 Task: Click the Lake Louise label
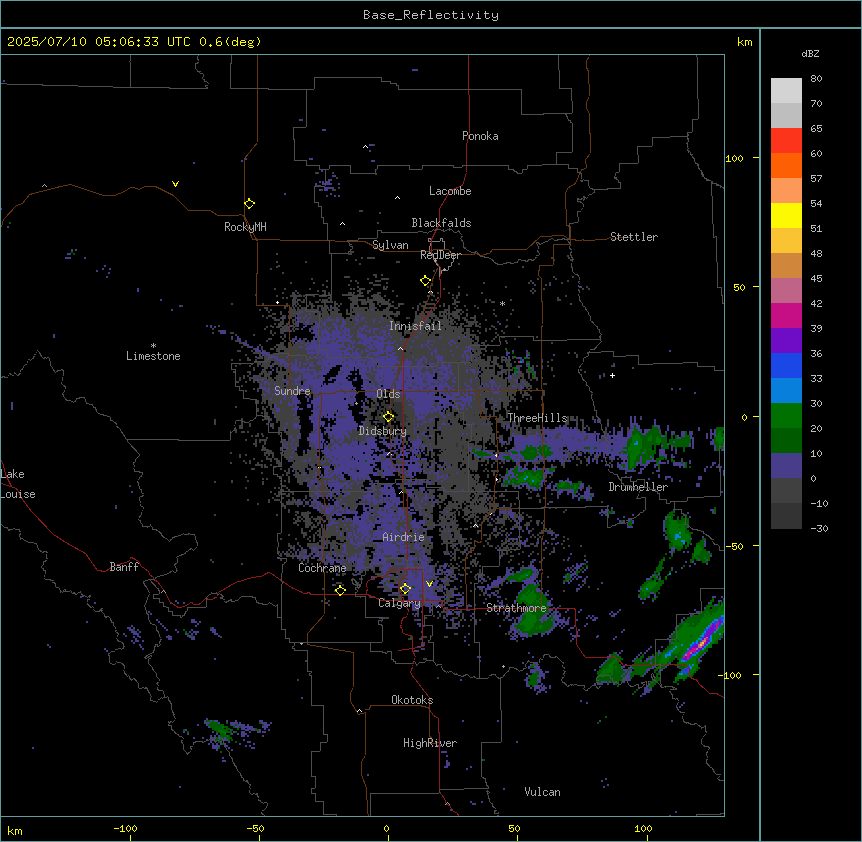pos(18,484)
